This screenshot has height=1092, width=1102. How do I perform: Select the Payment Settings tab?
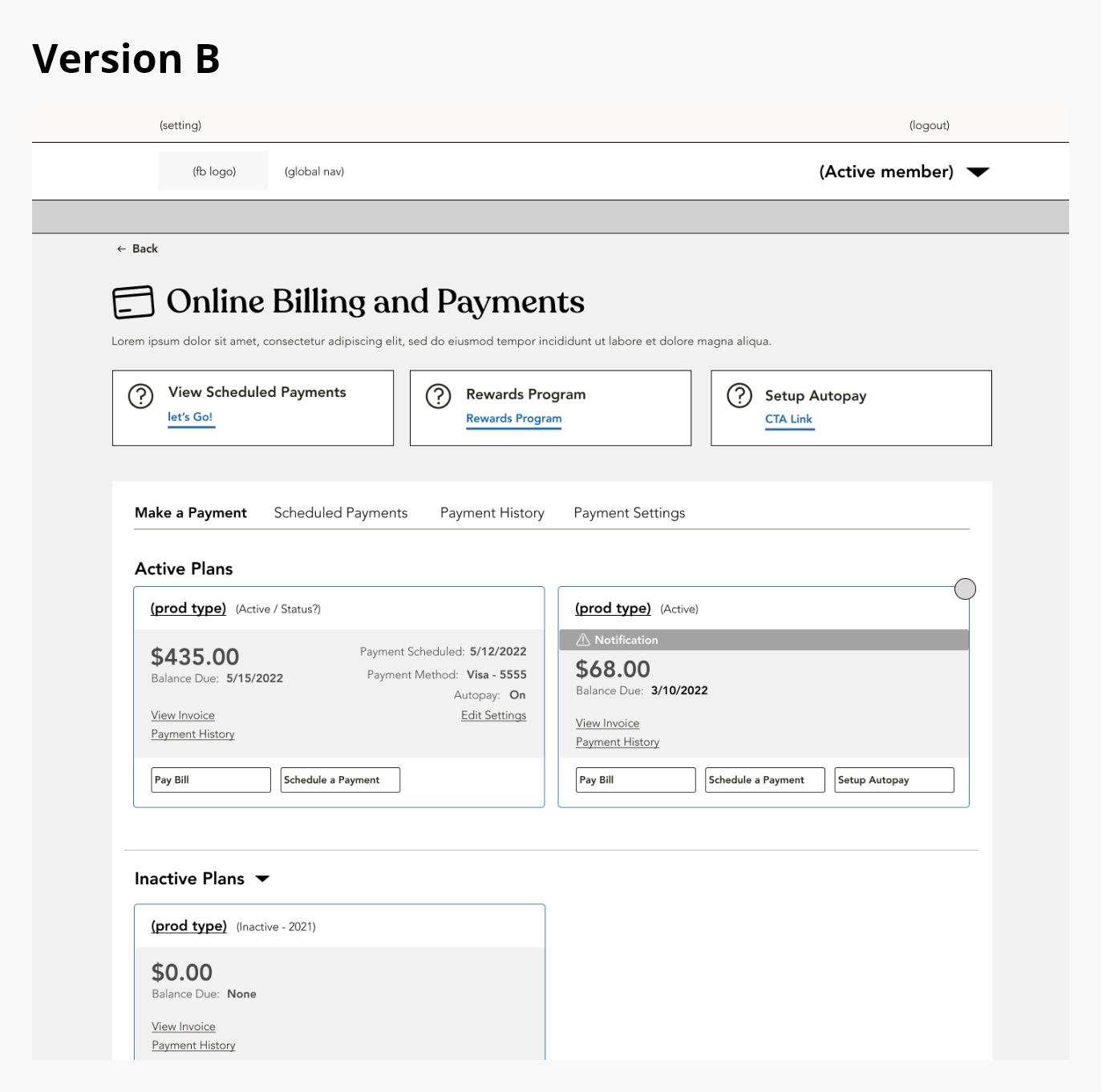coord(629,513)
